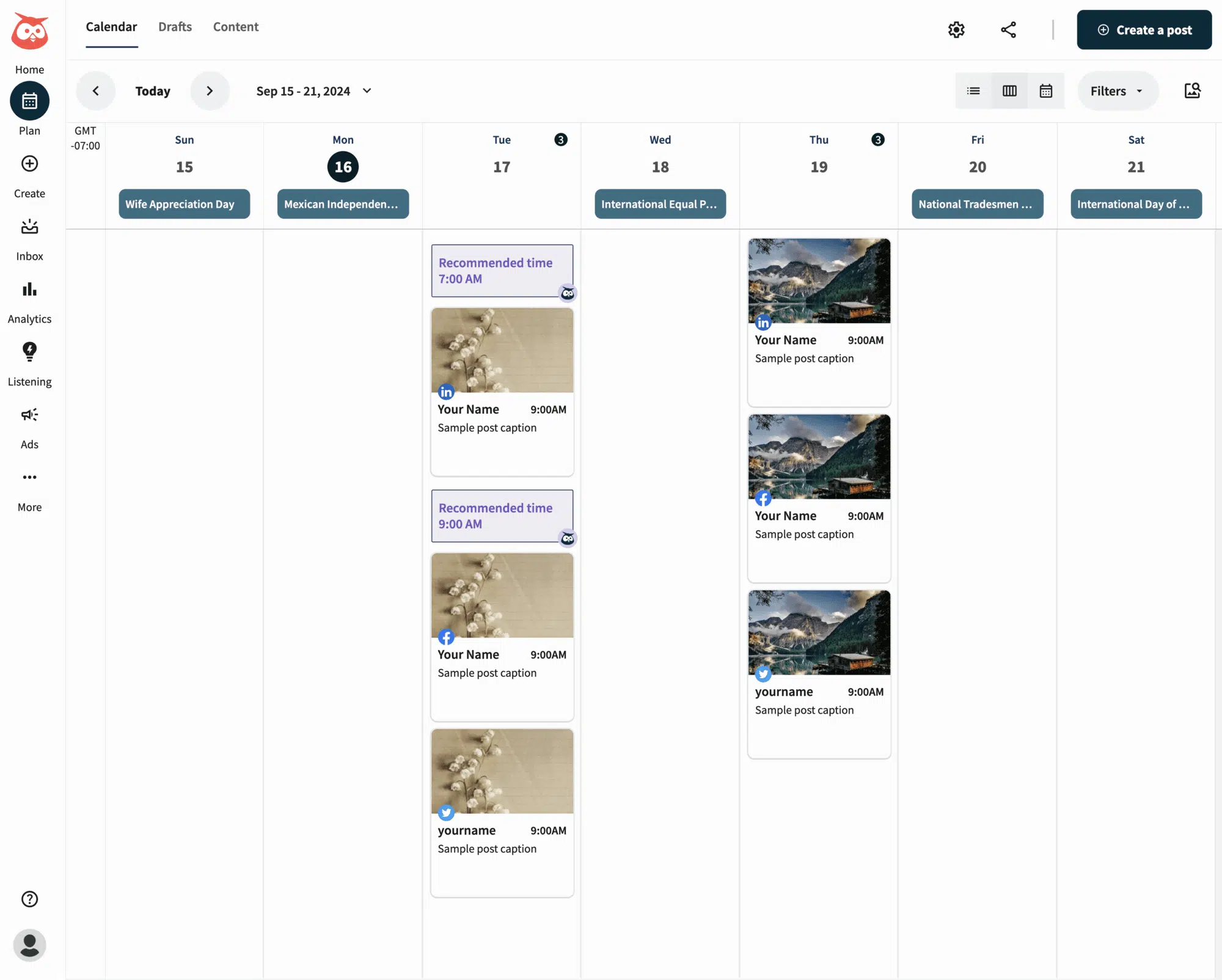Switch to list view icon
The height and width of the screenshot is (980, 1222).
pos(973,91)
